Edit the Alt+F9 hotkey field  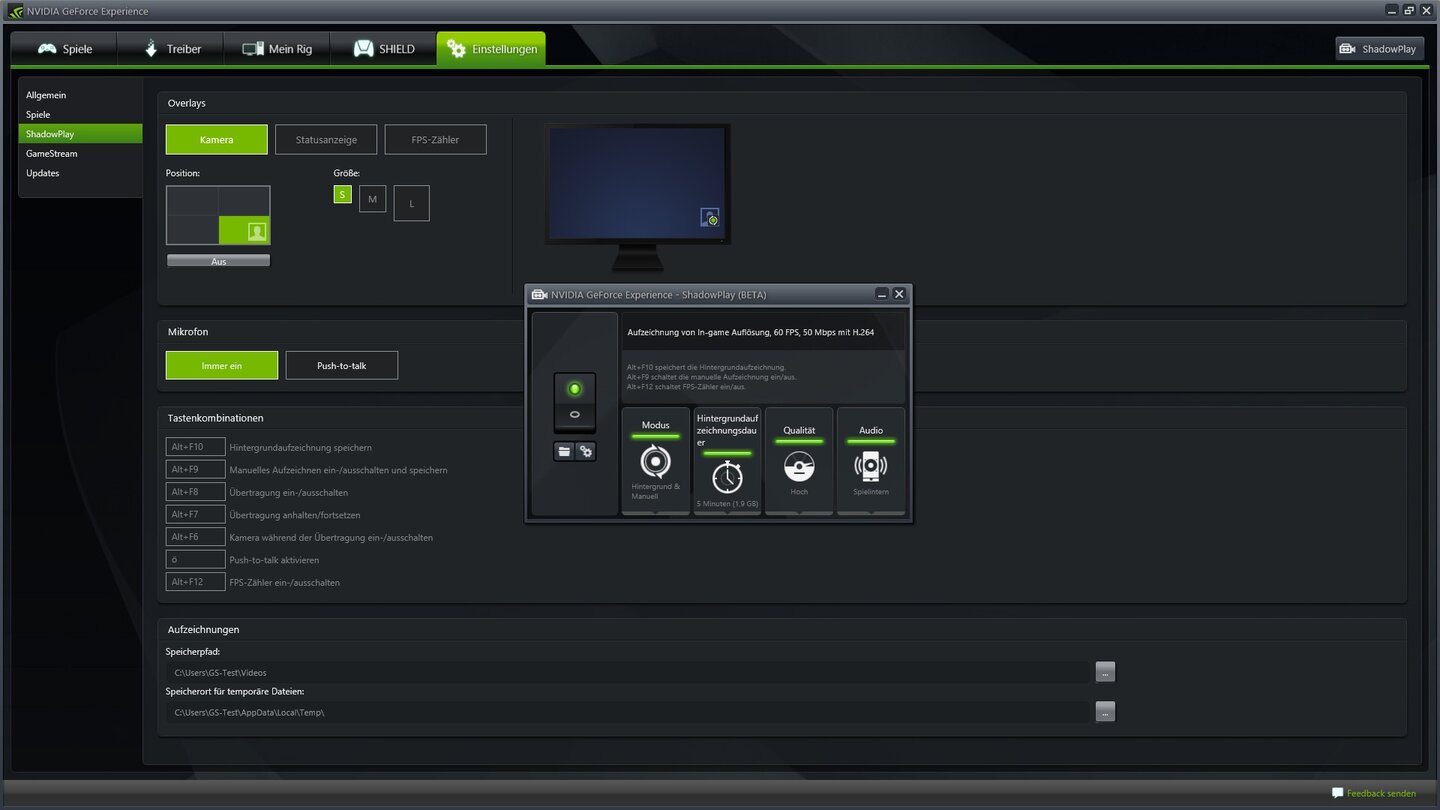click(195, 470)
